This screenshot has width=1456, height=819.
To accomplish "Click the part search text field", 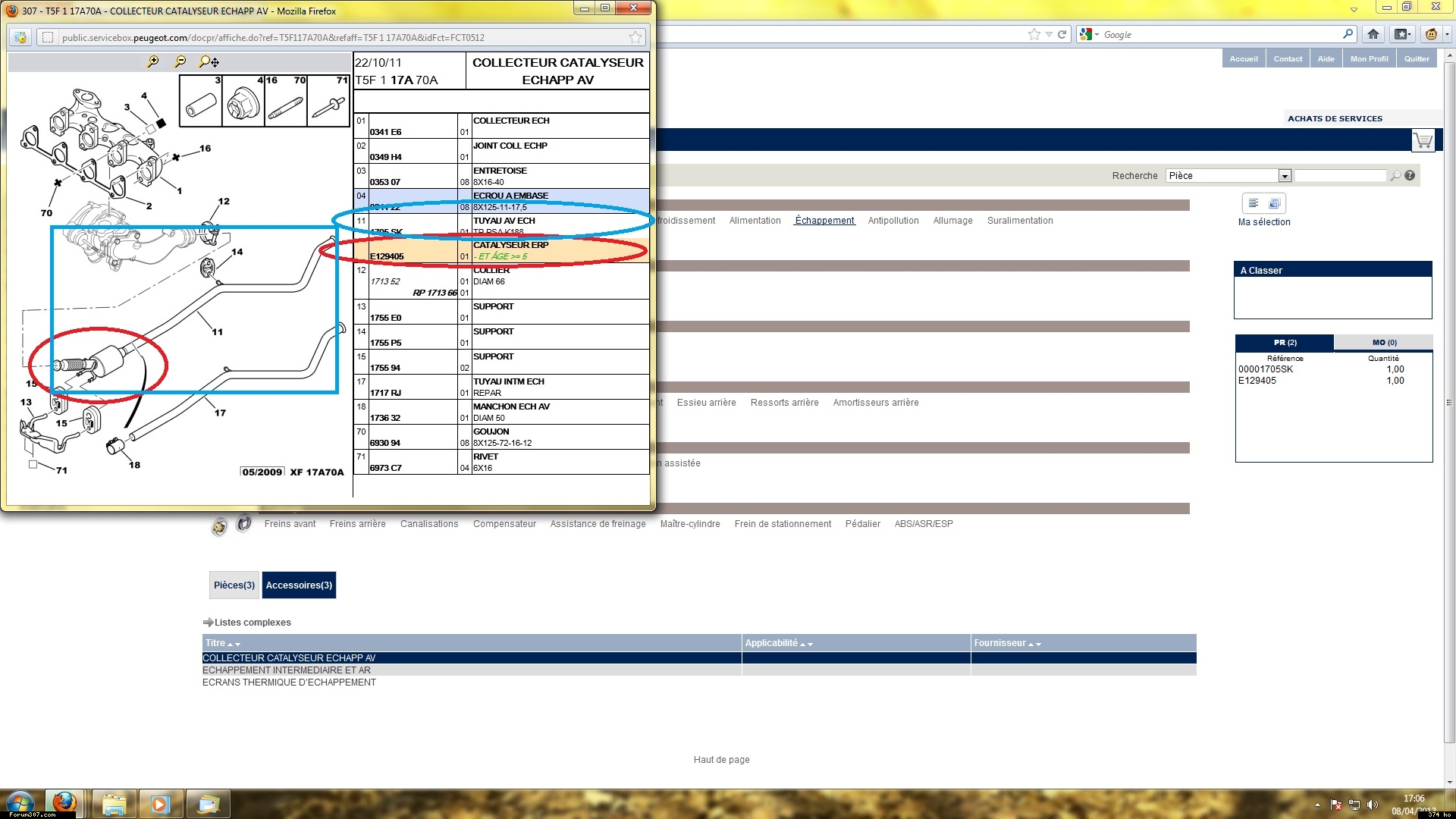I will coord(1340,176).
